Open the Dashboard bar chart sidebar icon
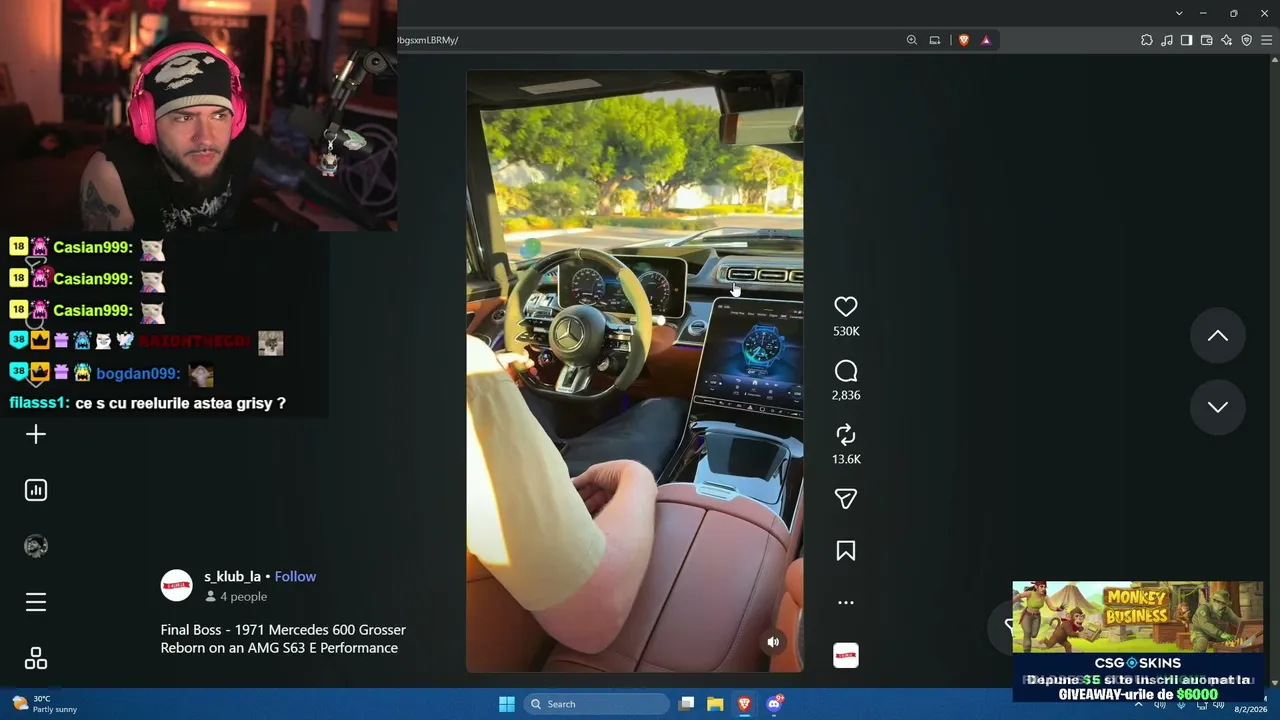Screen dimensions: 1280x720 point(36,490)
